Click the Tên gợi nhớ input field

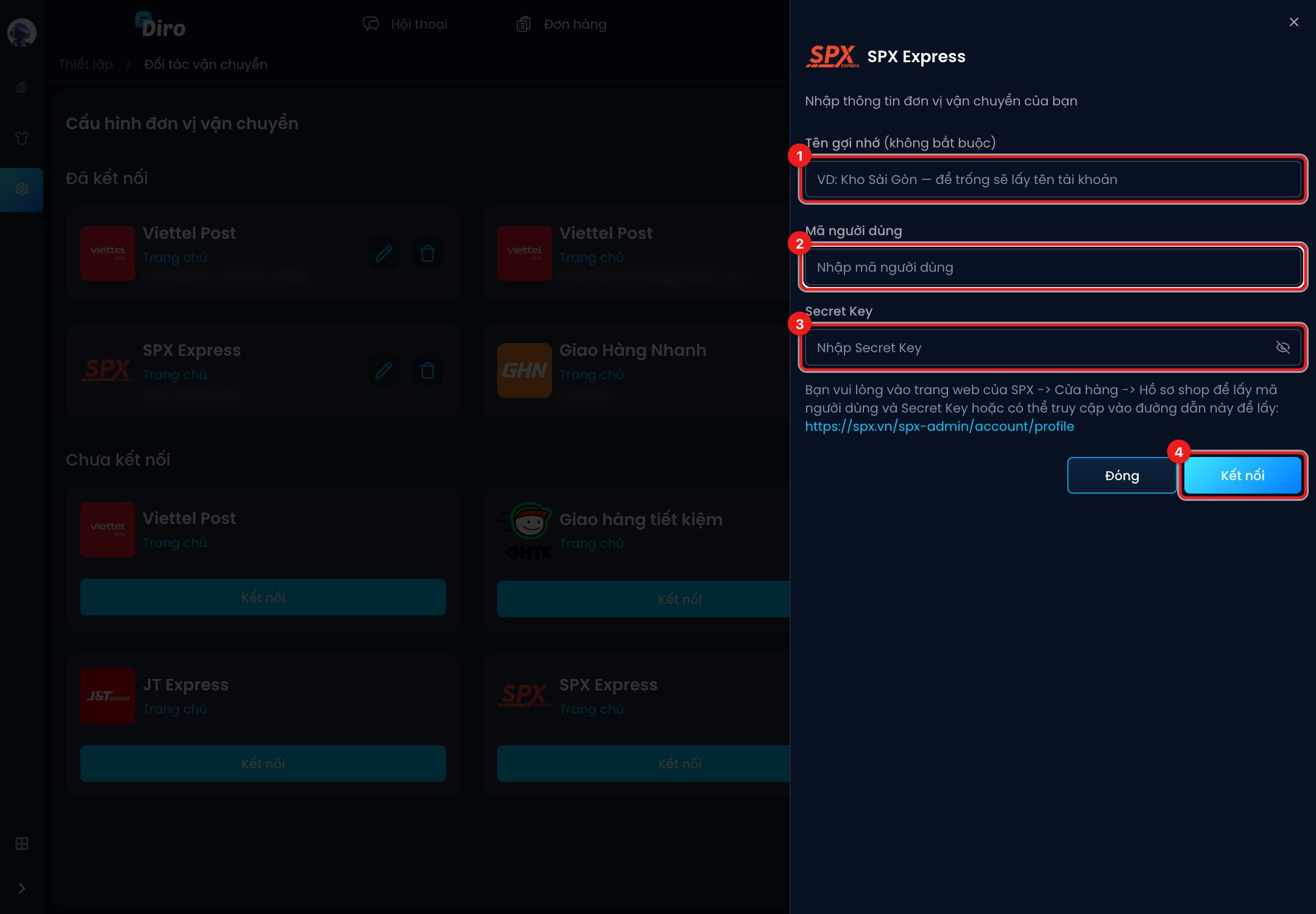click(1053, 179)
